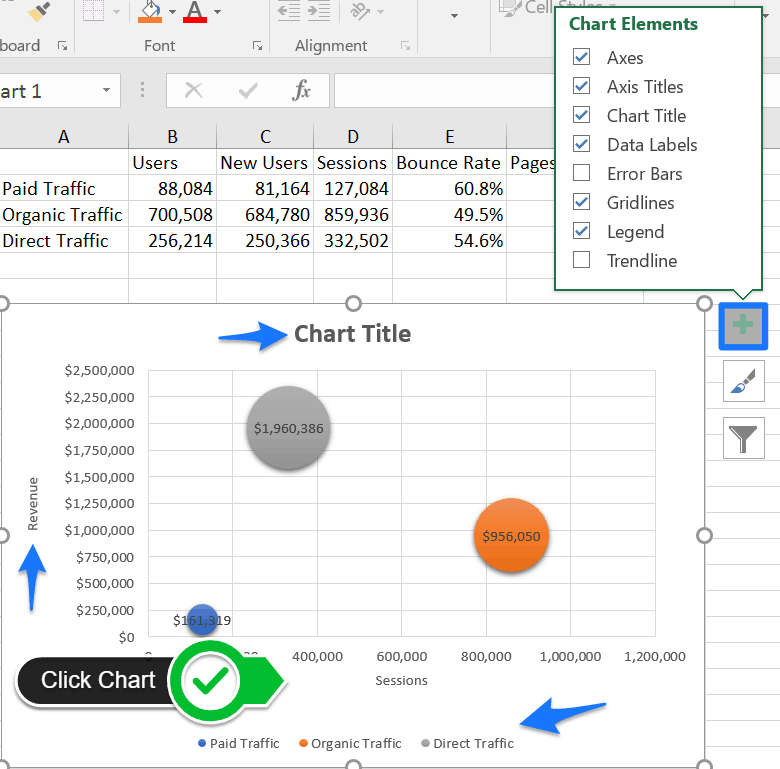Click the Fill Color bucket icon

pyautogui.click(x=150, y=12)
